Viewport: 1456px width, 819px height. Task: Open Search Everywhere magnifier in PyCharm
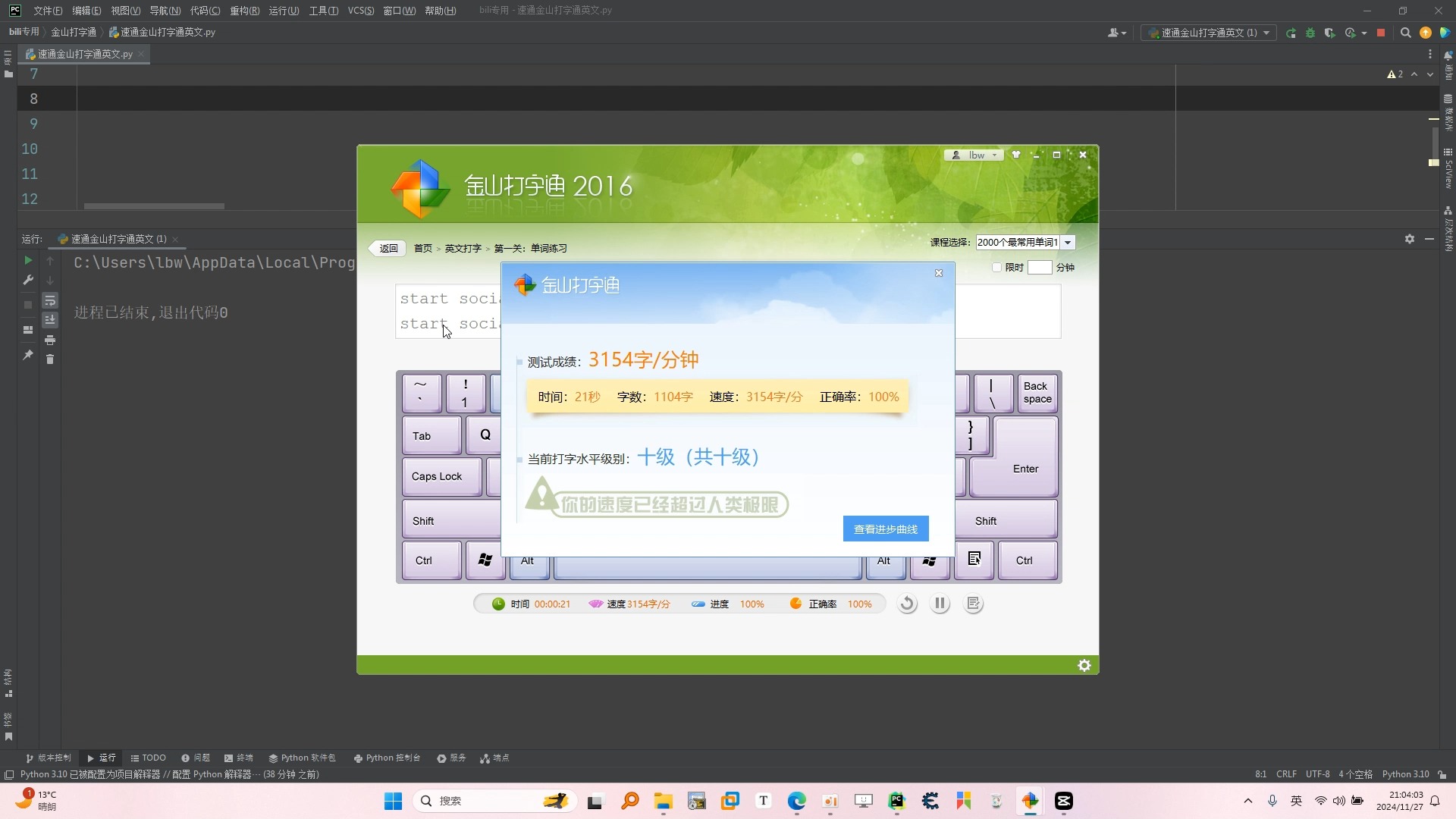pos(1405,33)
